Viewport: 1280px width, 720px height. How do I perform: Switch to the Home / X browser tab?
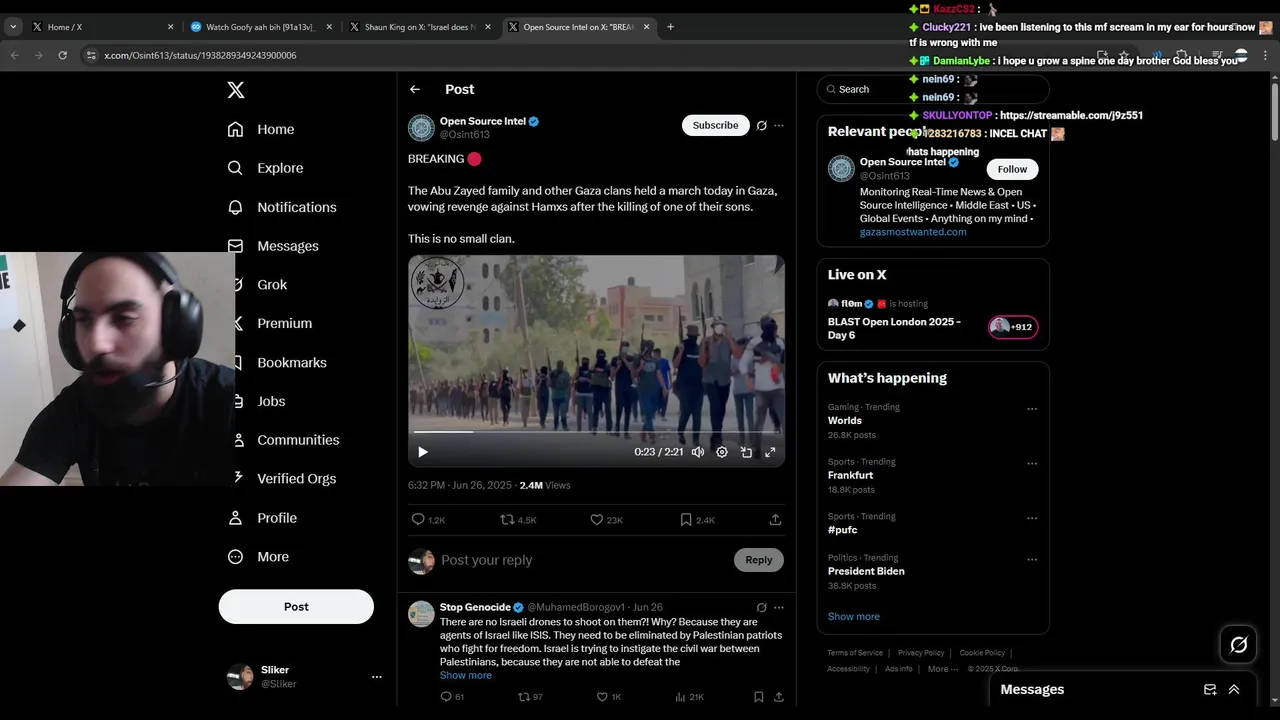point(104,27)
